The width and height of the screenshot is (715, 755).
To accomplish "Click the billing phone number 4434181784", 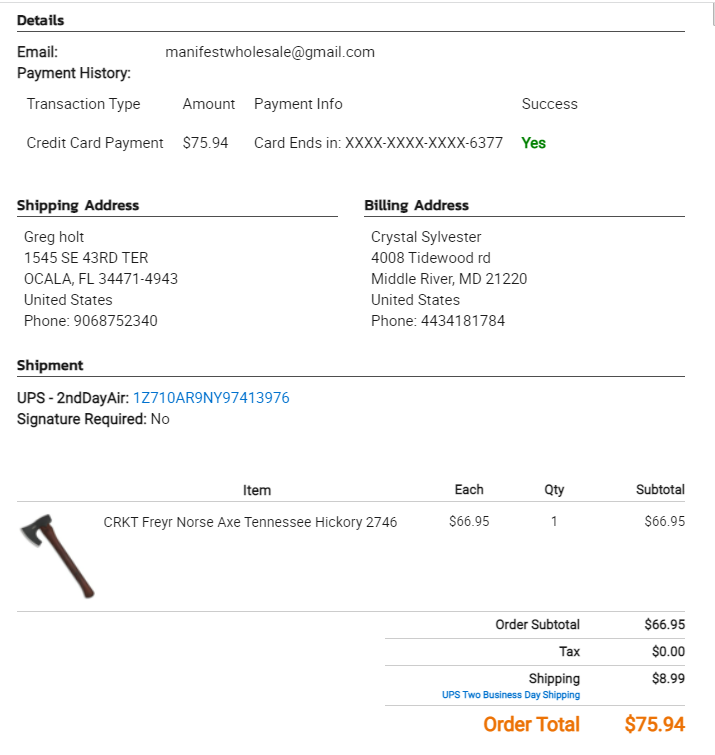I will click(463, 321).
